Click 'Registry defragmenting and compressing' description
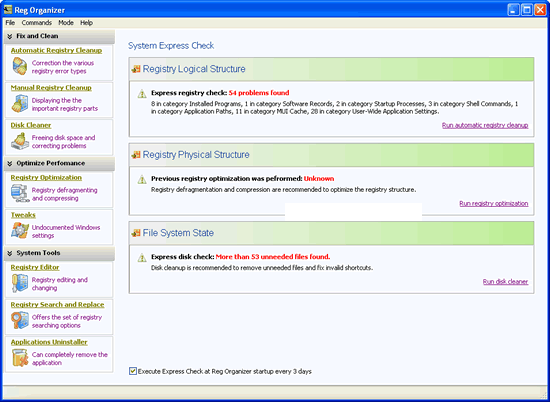Screen dimensions: 550x402 point(65,194)
